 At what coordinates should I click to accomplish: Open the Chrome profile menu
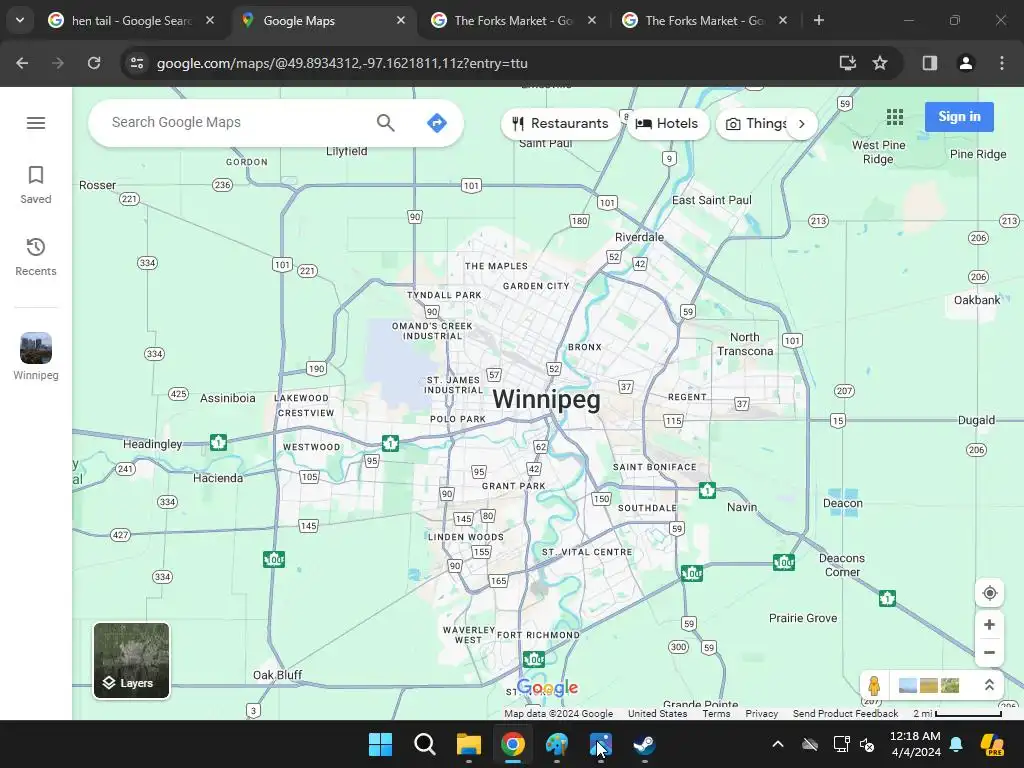click(966, 63)
